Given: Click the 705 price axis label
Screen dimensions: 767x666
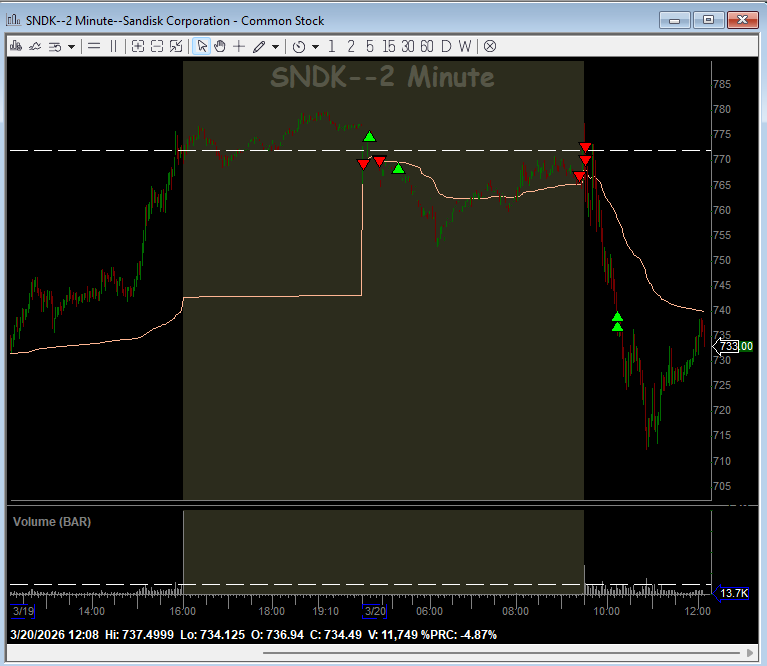Looking at the screenshot, I should tap(722, 486).
